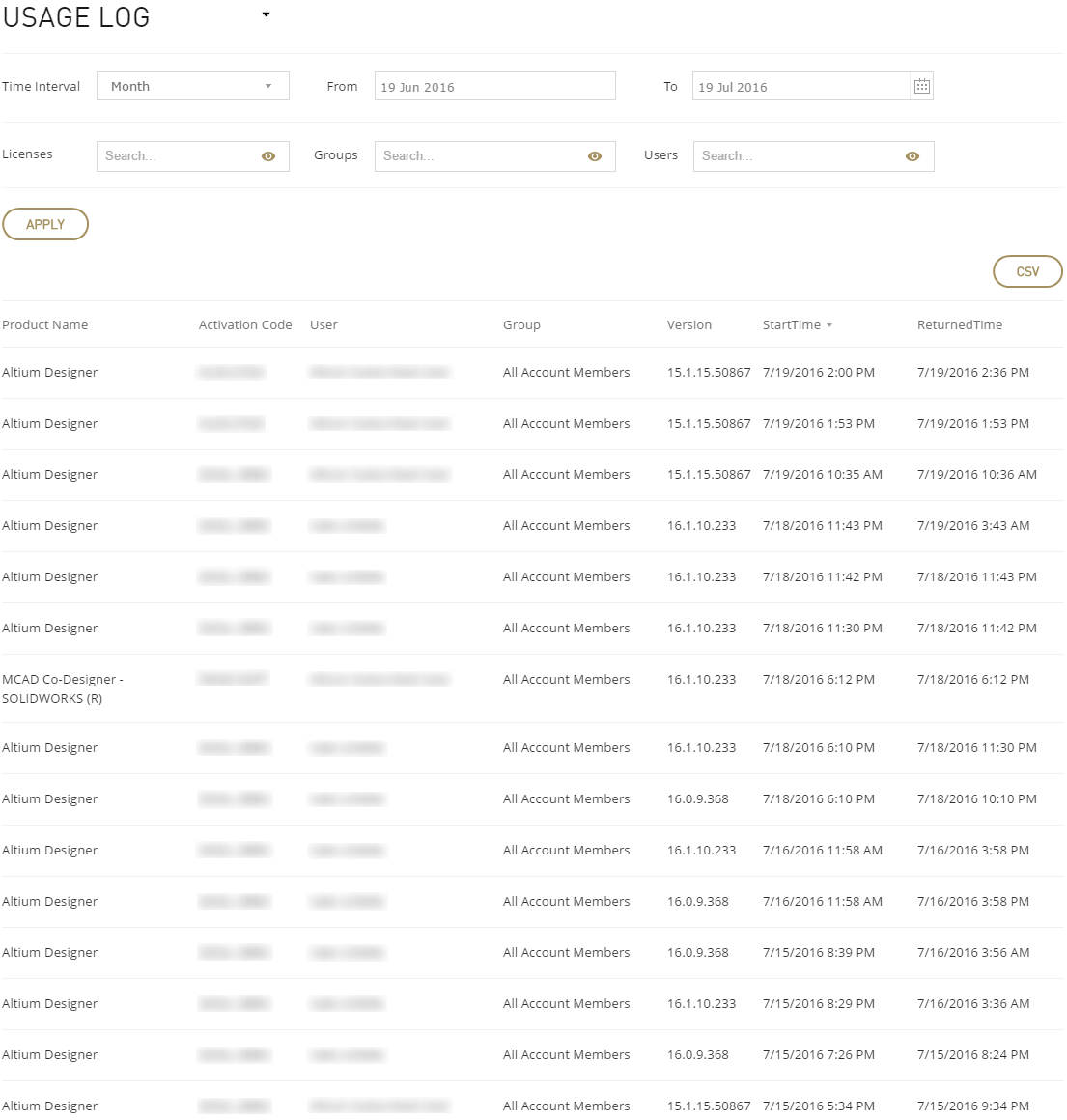Open the calendar picker for To date
1067x1120 pixels.
[x=921, y=87]
